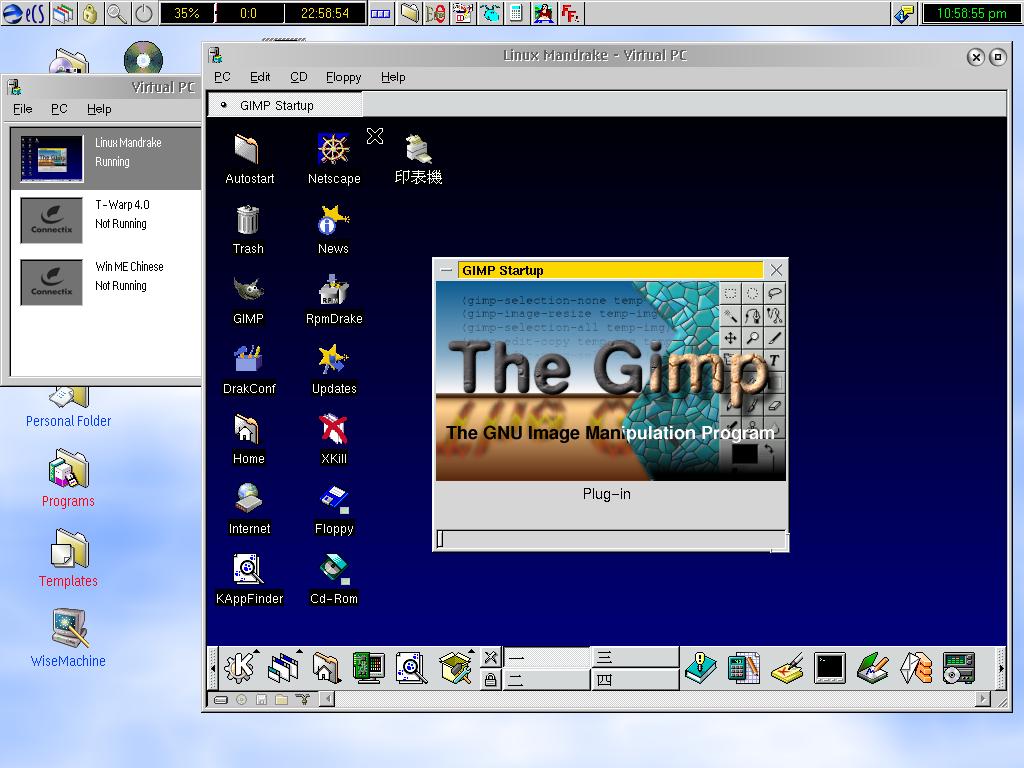
Task: Select the Netscape desktop icon
Action: pos(334,159)
